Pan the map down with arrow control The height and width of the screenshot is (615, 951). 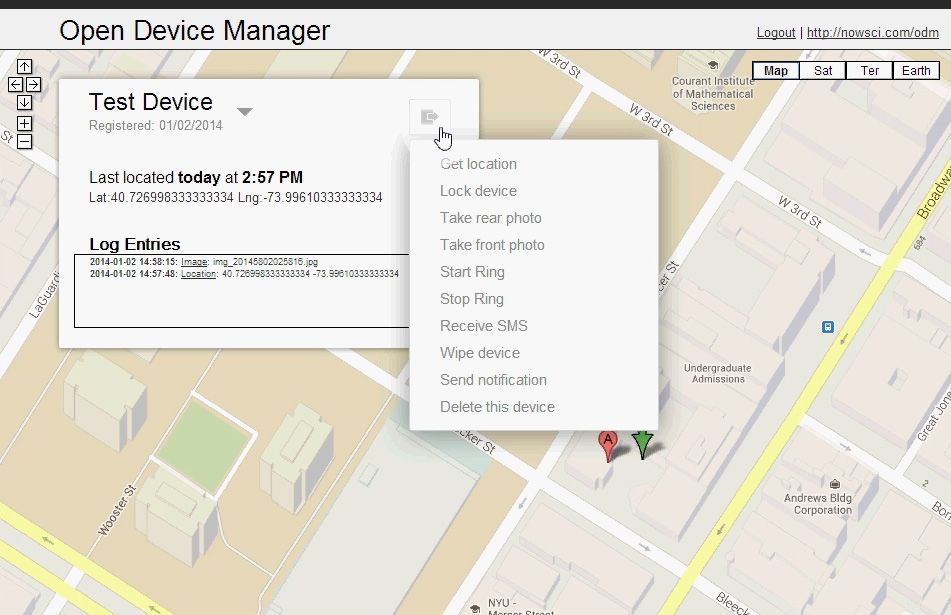click(x=24, y=102)
